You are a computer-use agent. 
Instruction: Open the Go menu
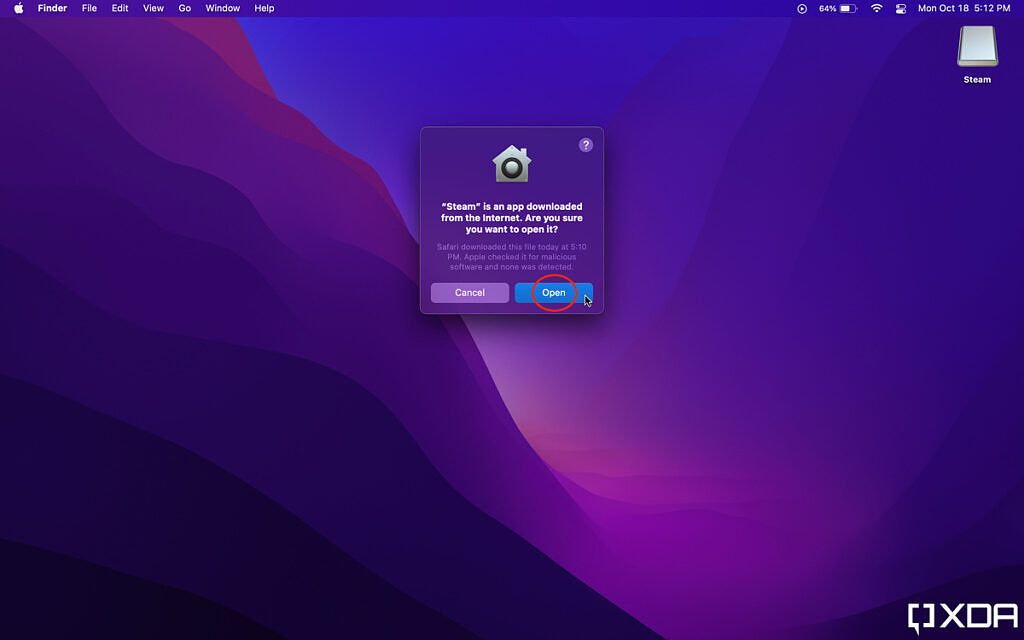[x=184, y=8]
